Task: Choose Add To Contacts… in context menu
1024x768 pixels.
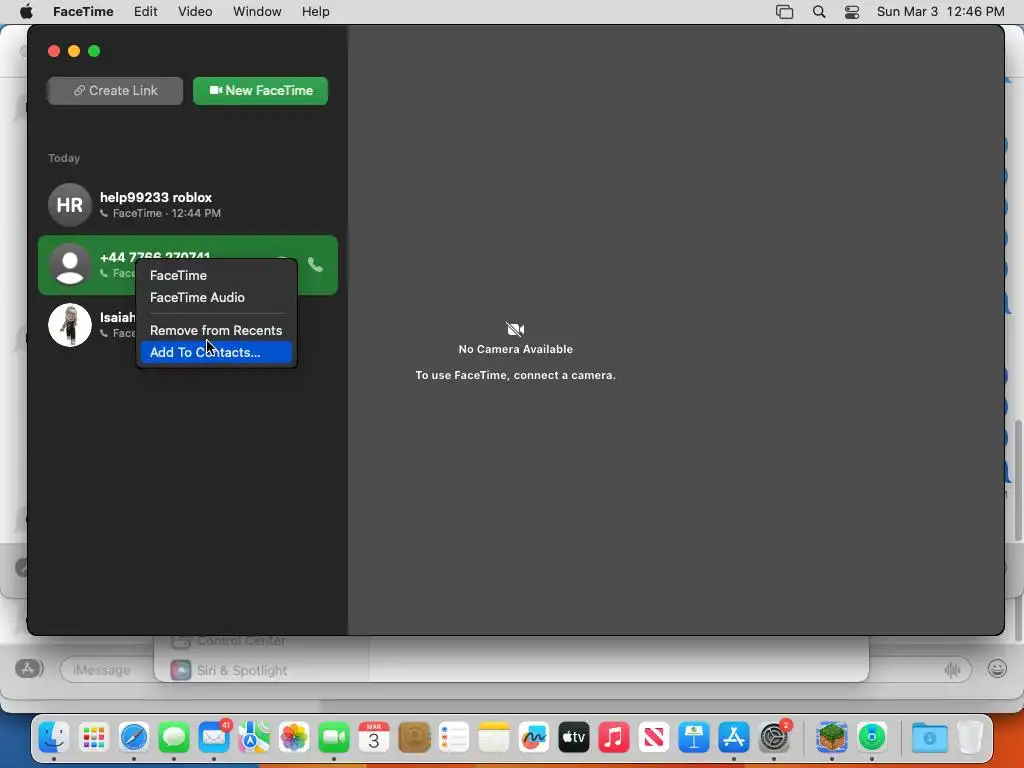Action: [216, 352]
